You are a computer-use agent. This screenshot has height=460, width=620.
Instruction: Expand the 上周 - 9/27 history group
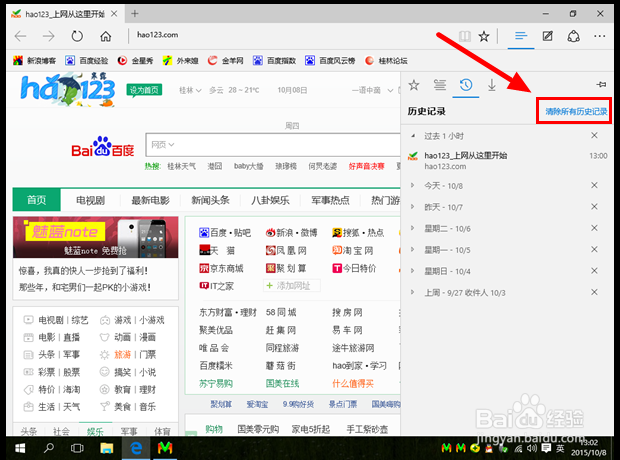pos(412,292)
